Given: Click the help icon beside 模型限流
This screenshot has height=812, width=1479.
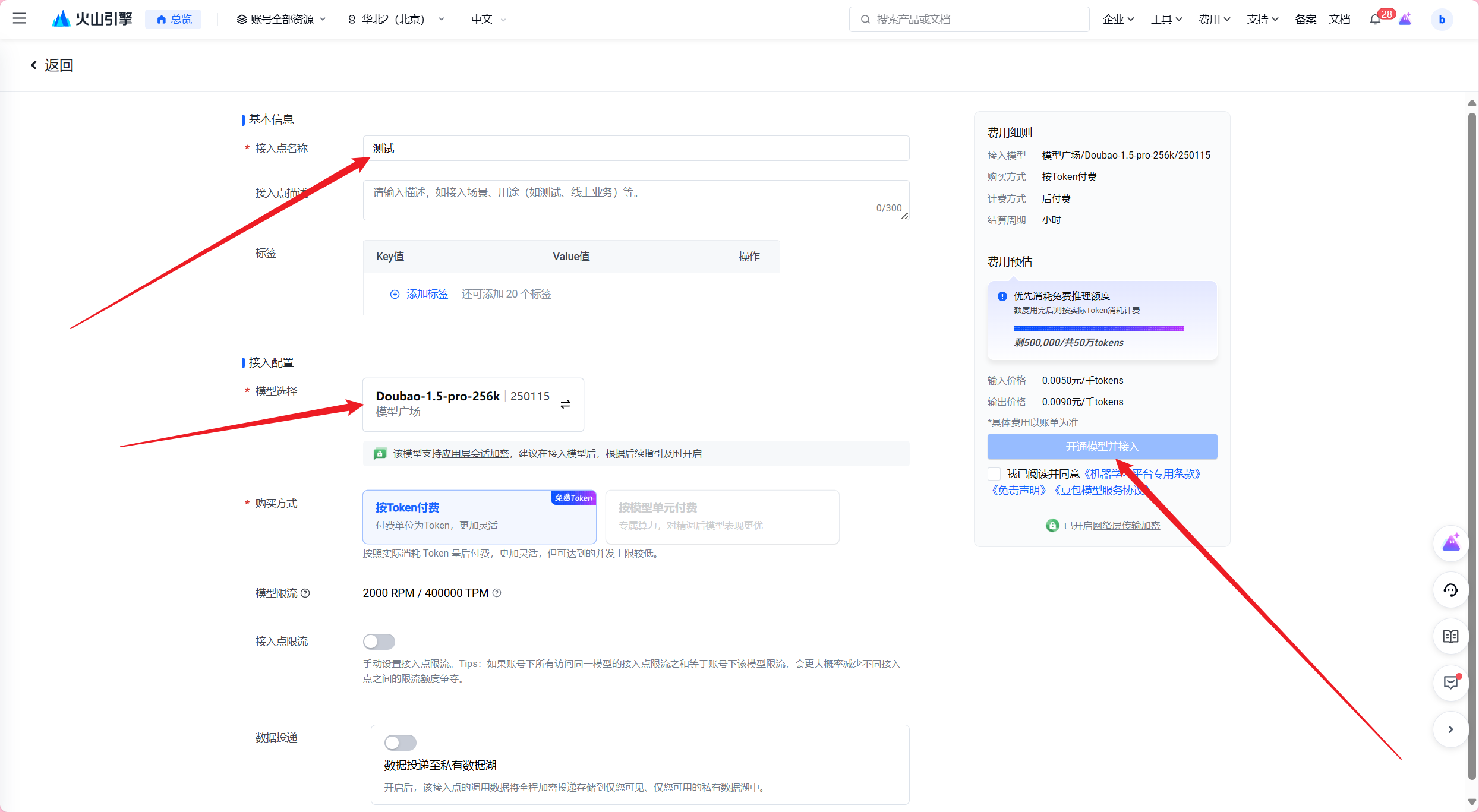Looking at the screenshot, I should click(305, 593).
